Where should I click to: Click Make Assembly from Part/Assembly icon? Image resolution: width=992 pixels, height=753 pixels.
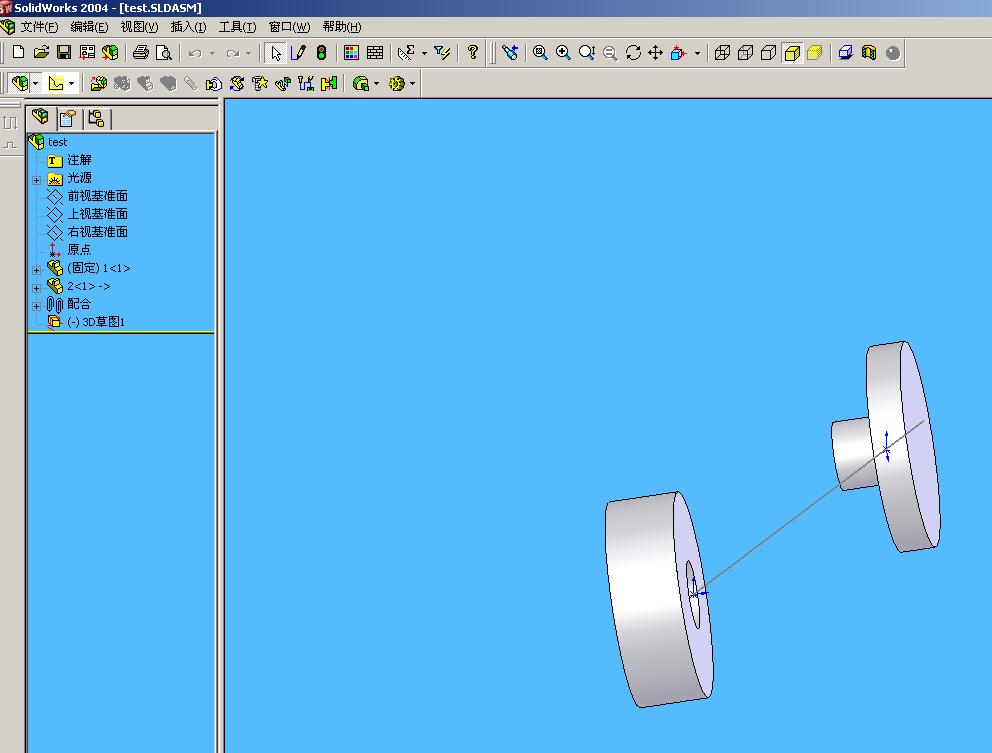point(110,53)
